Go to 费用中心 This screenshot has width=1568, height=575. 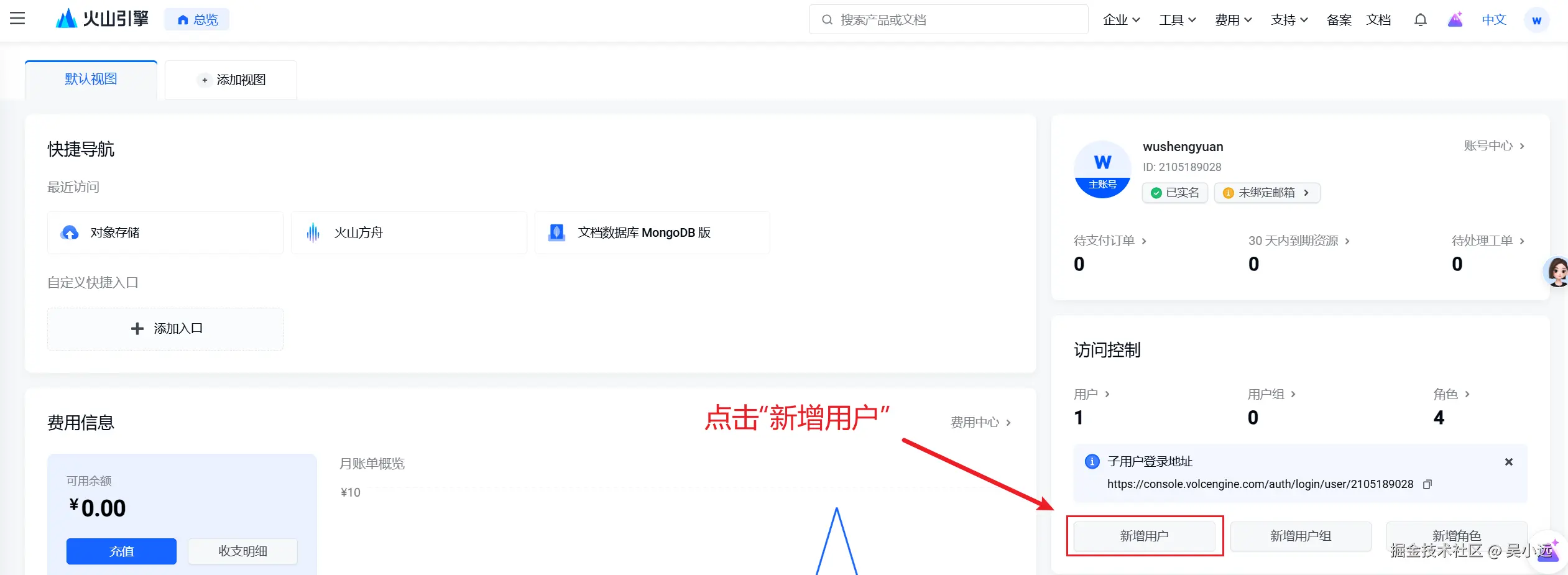(x=981, y=423)
